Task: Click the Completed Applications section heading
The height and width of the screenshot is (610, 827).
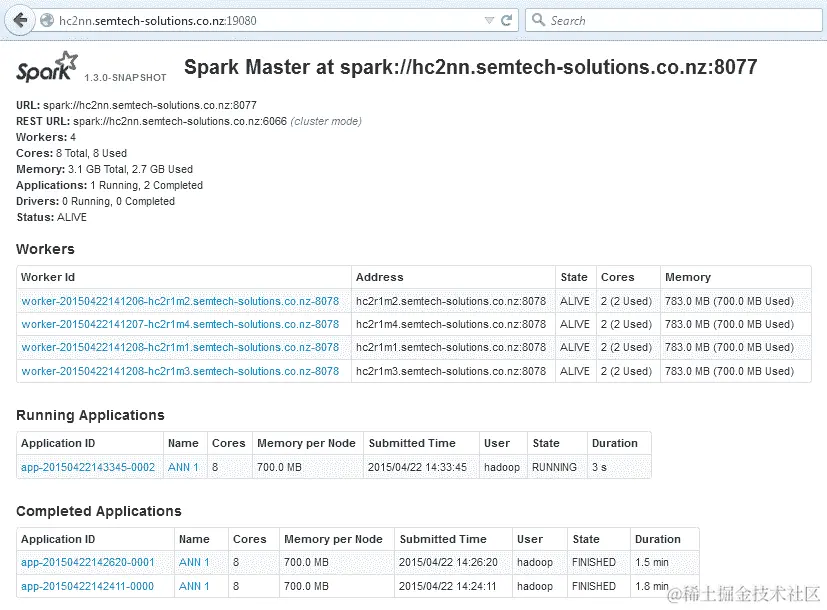Action: 99,511
